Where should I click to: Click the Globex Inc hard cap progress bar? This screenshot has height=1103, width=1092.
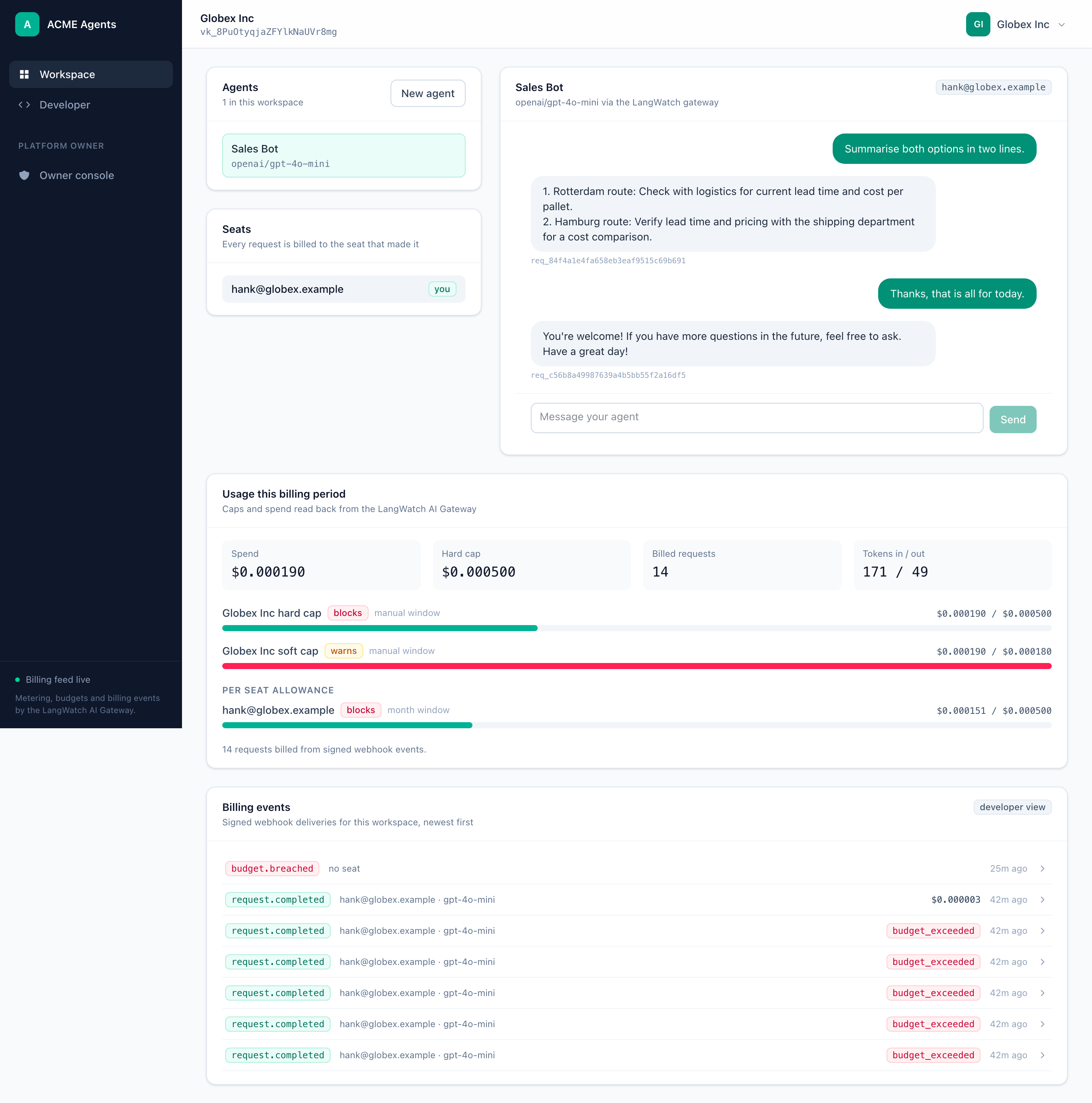pyautogui.click(x=637, y=628)
